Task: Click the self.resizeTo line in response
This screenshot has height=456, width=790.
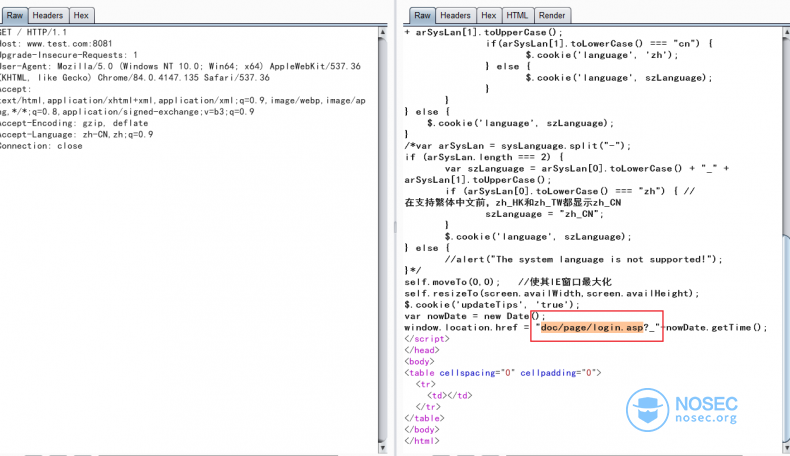Action: pos(552,293)
